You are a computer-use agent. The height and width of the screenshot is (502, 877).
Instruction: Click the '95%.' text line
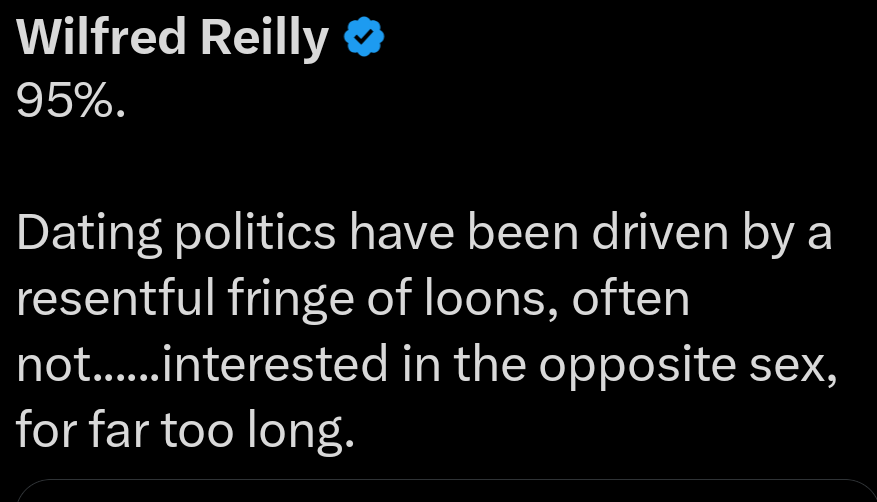coord(71,101)
